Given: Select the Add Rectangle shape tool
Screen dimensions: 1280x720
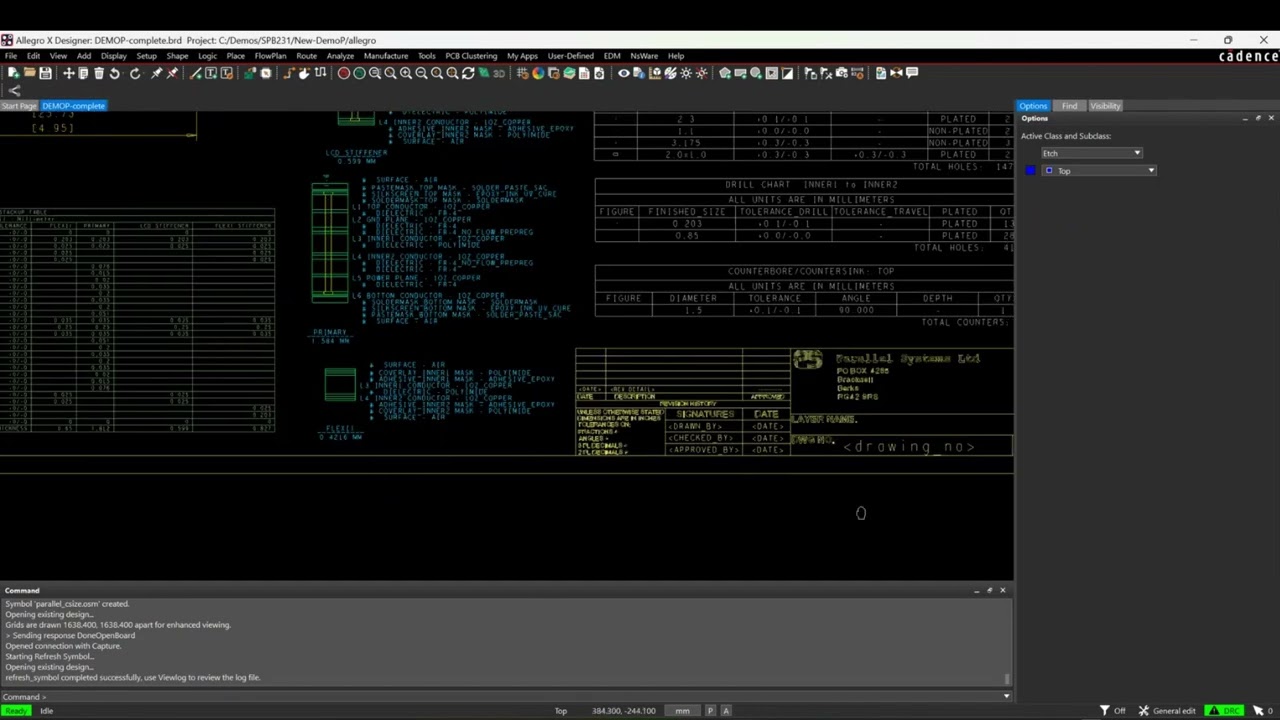Looking at the screenshot, I should click(740, 73).
